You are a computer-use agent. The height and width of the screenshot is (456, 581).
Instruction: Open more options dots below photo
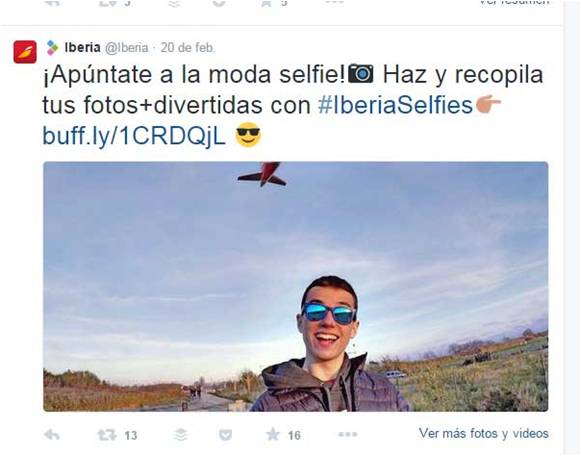click(x=348, y=435)
